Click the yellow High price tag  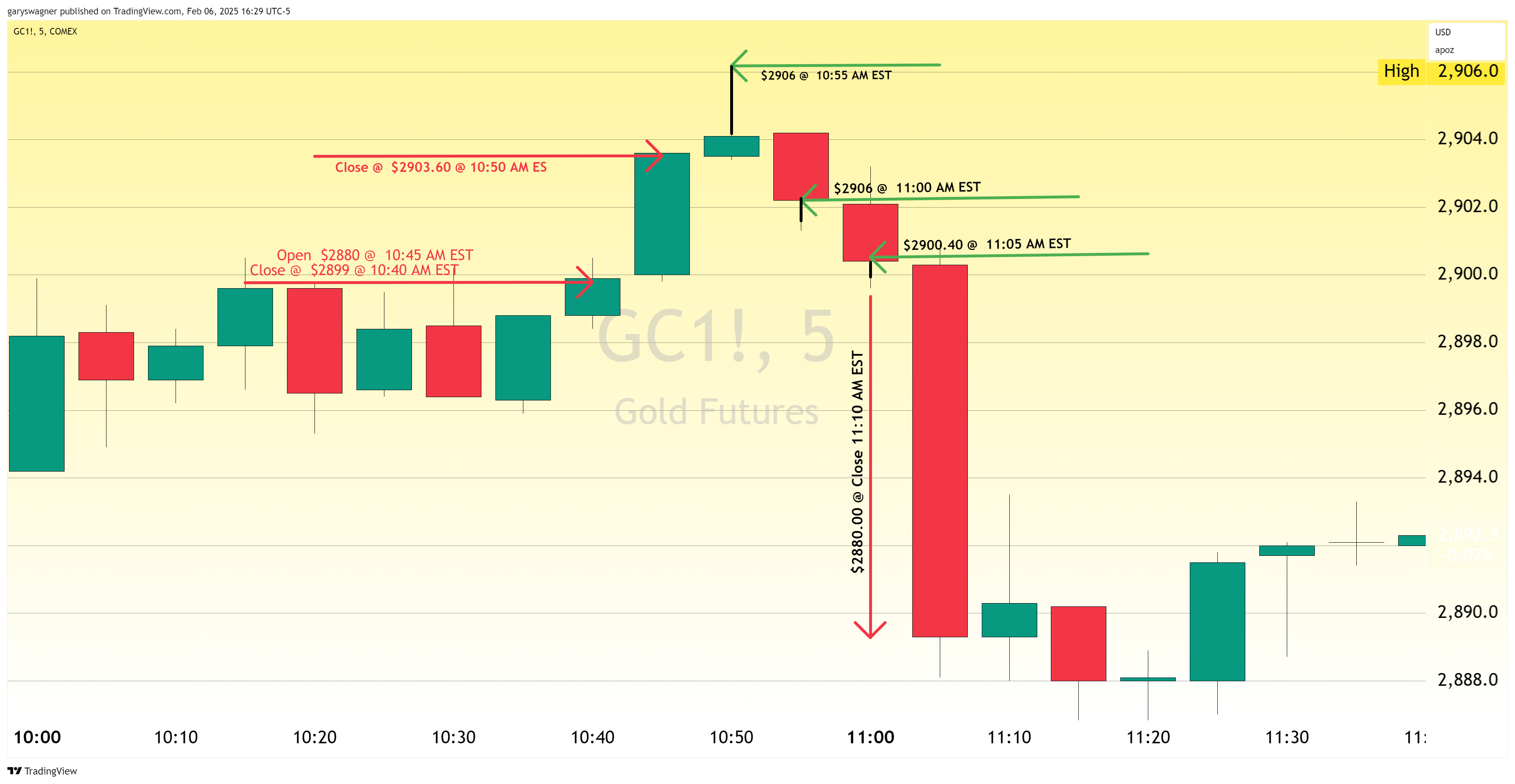click(x=1401, y=71)
